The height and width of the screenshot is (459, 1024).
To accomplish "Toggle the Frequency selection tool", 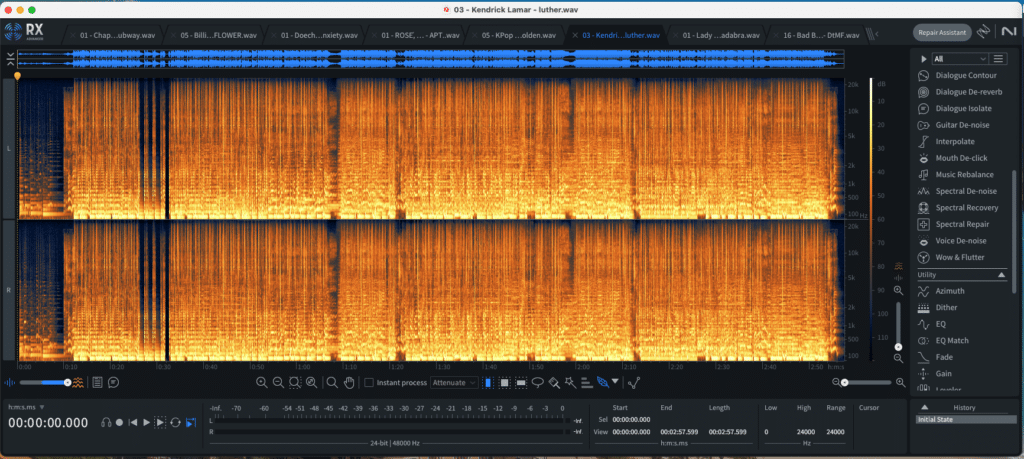I will pos(521,383).
